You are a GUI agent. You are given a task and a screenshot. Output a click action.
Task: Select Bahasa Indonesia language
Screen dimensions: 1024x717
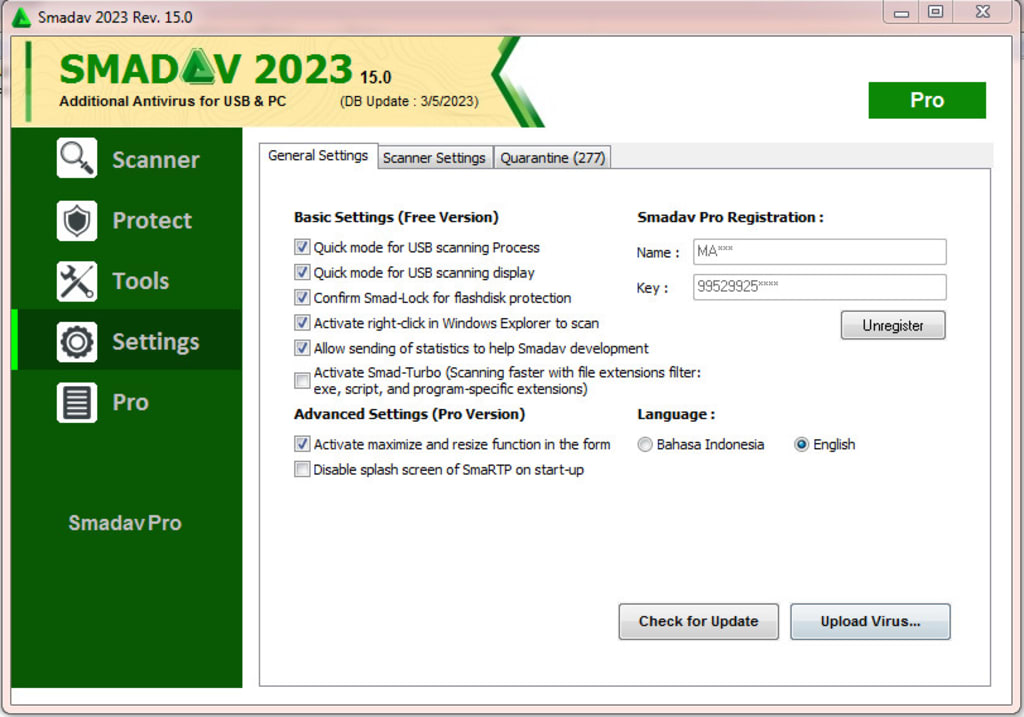pos(644,444)
